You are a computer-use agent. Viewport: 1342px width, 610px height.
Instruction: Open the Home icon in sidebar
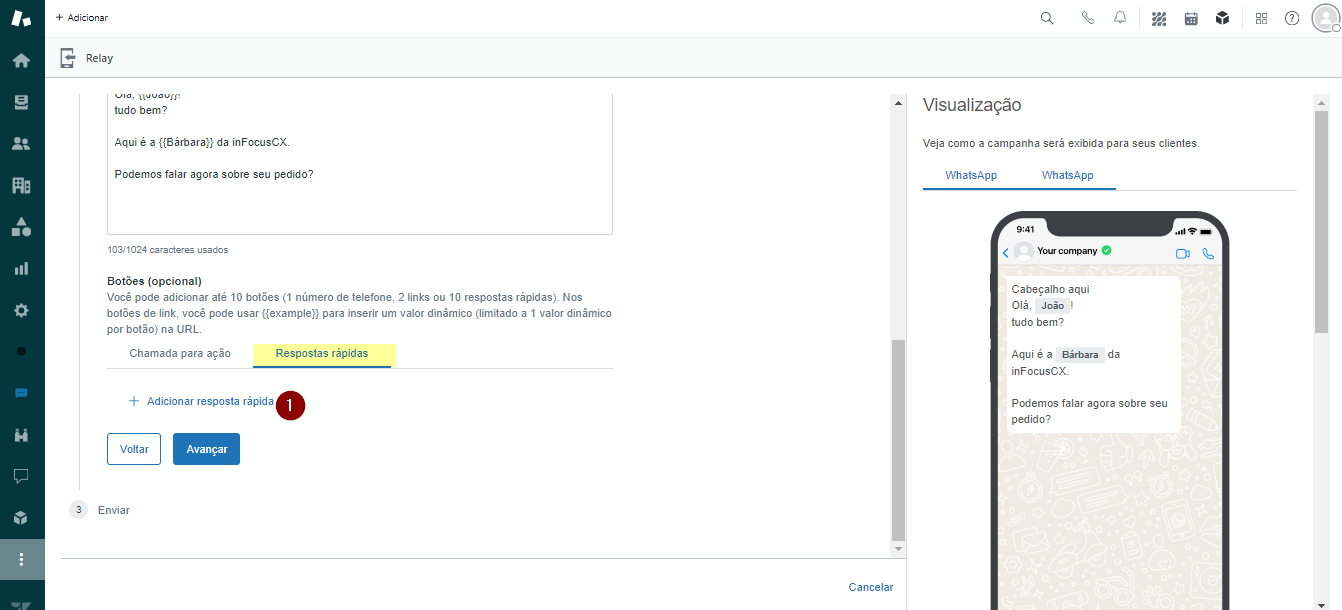(21, 60)
